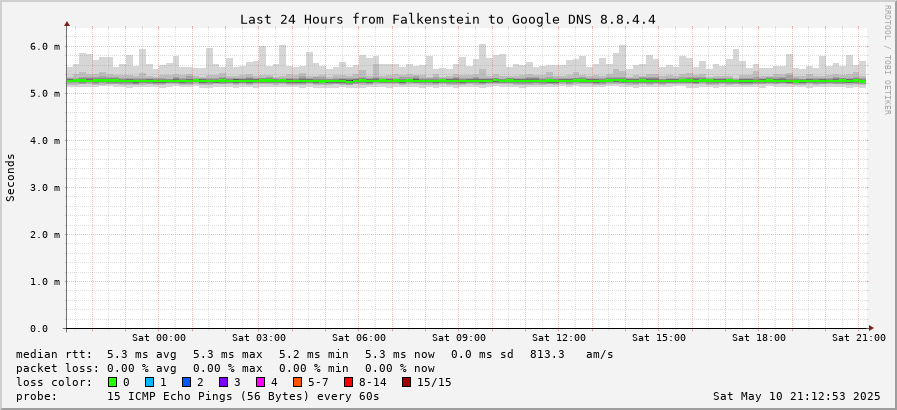
Task: Click the '0.0 ms sd' value
Action: point(482,355)
